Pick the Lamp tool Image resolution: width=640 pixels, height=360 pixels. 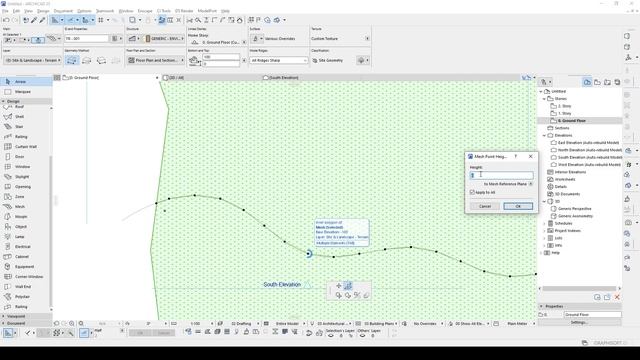(26, 237)
